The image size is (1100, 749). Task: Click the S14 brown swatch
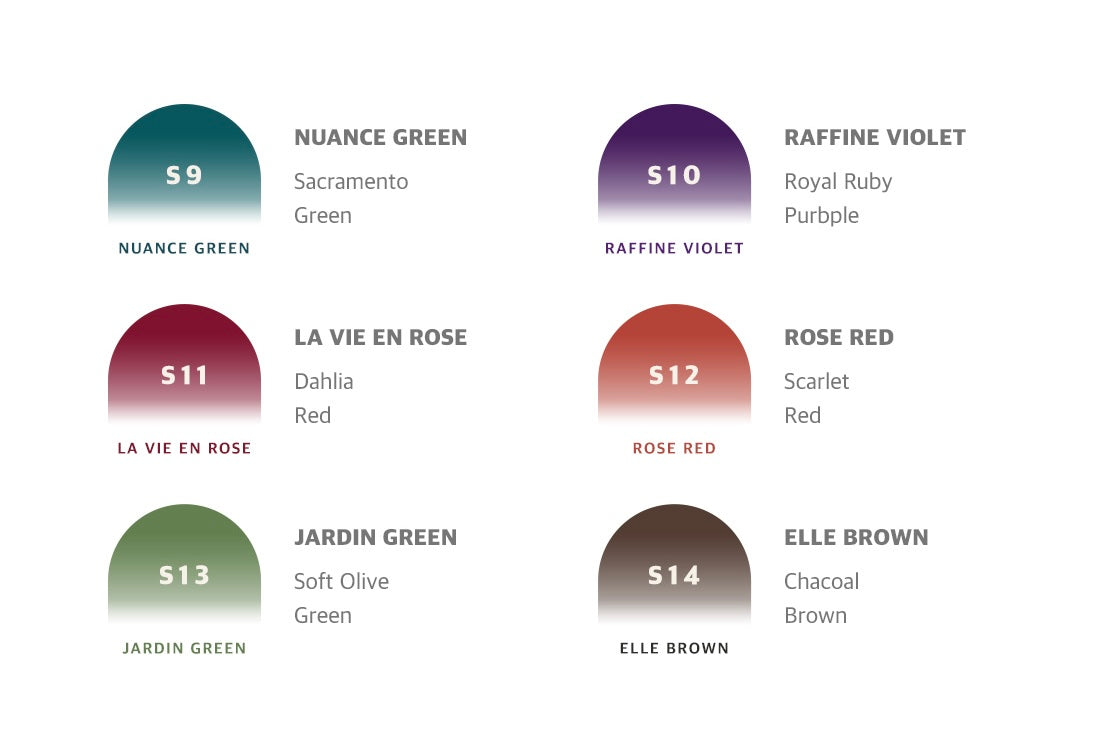point(674,565)
